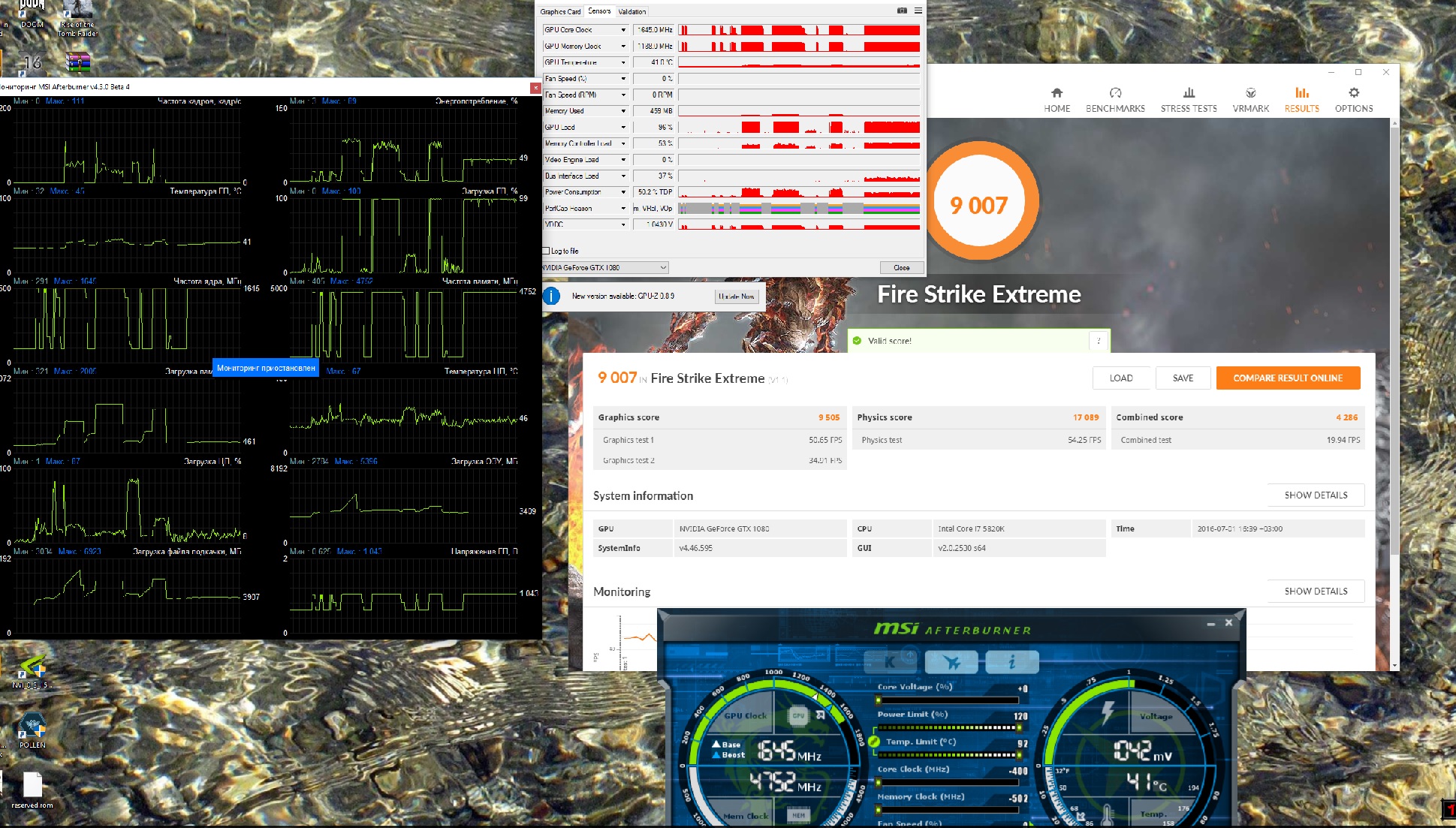Viewport: 1456px width, 828px height.
Task: Expand the GPU Core Clock sensor dropdown
Action: point(623,30)
